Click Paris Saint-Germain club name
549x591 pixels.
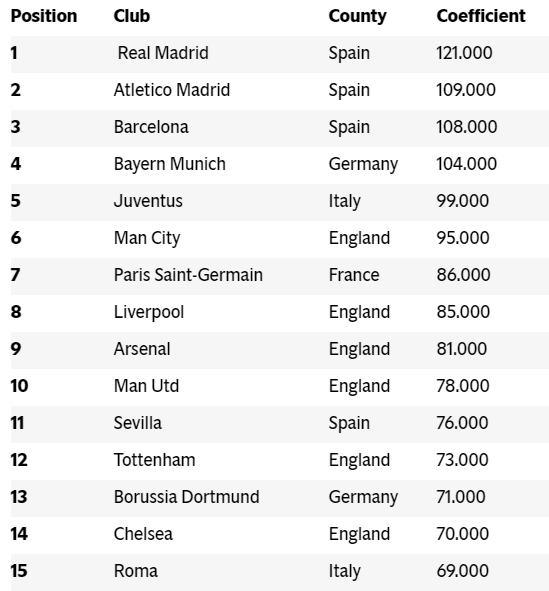[188, 274]
